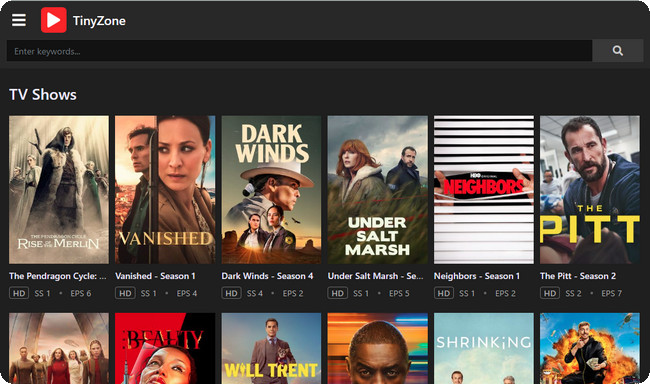Open the colorful striped man's face poster
The width and height of the screenshot is (650, 384).
point(378,348)
